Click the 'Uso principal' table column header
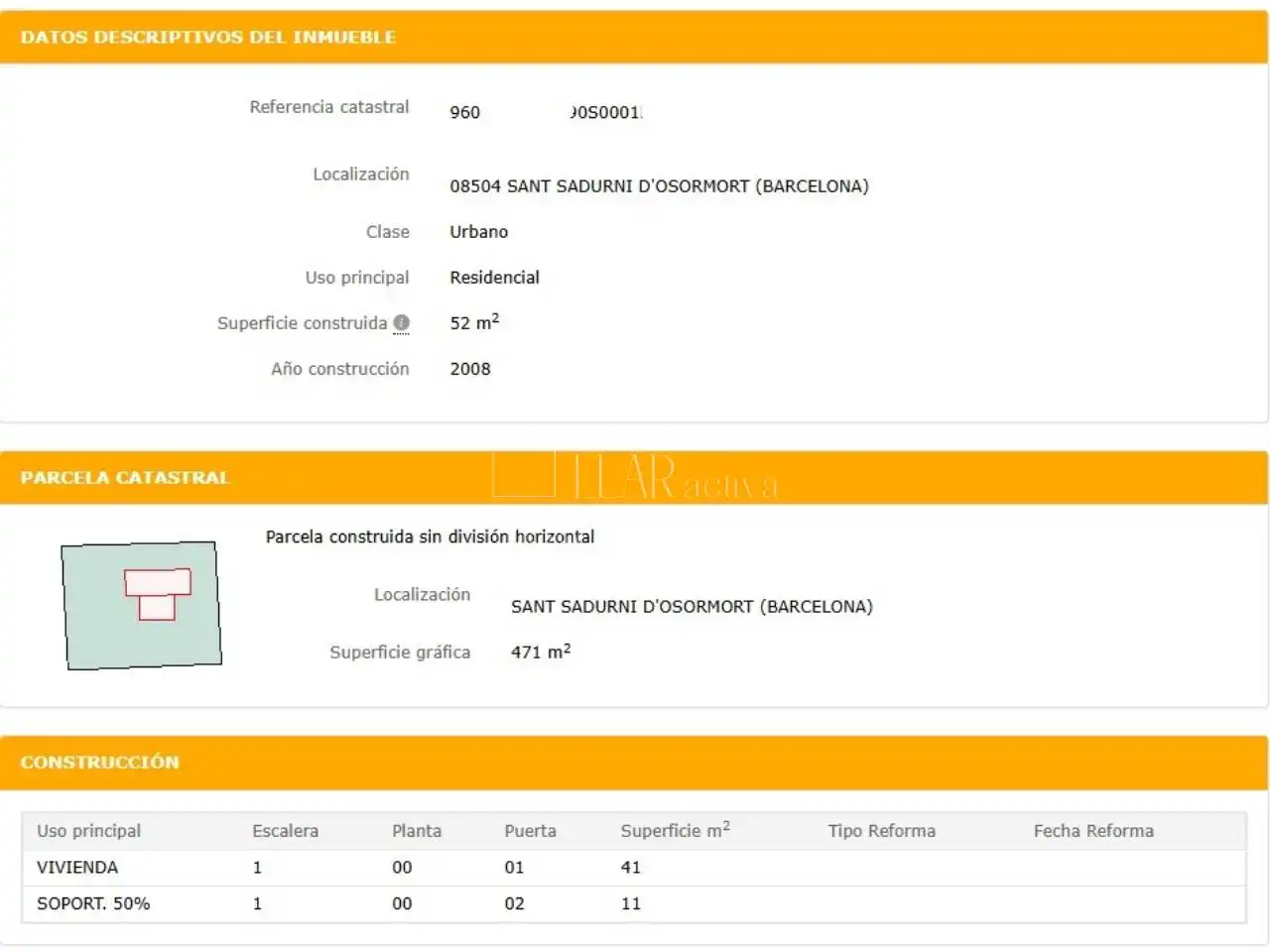 pyautogui.click(x=88, y=831)
